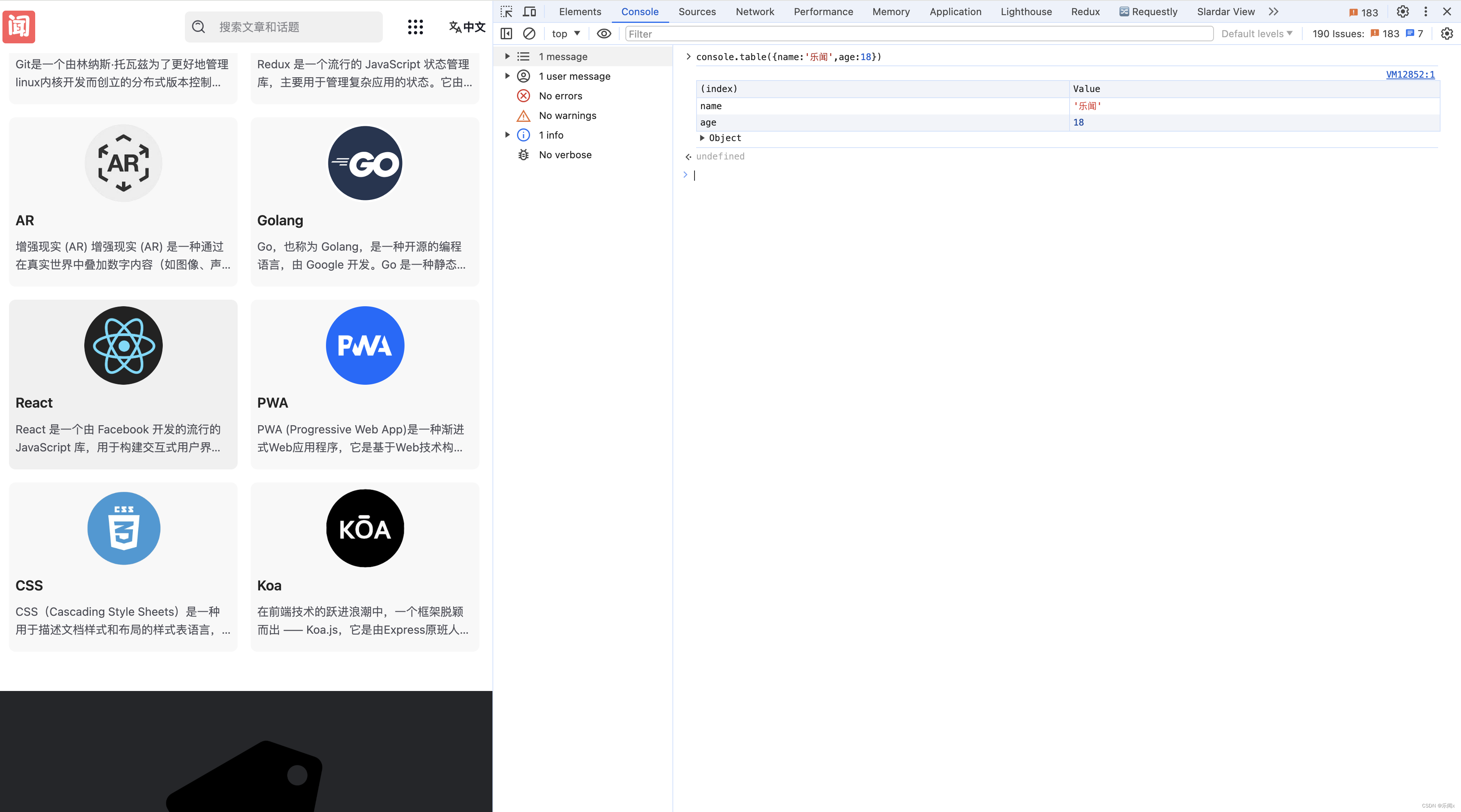Open console settings gear icon
This screenshot has width=1461, height=812.
(1447, 34)
